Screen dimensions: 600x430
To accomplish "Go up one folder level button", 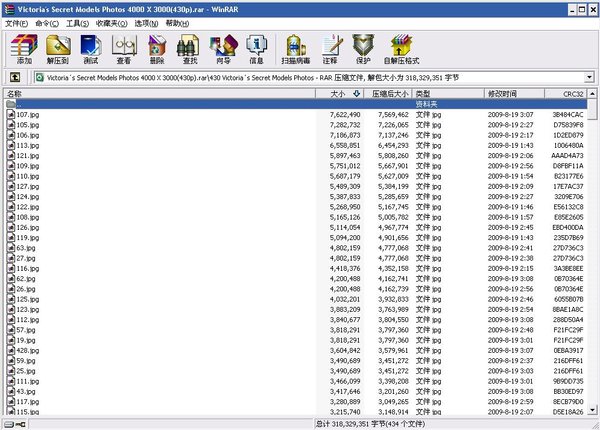I will pos(15,77).
